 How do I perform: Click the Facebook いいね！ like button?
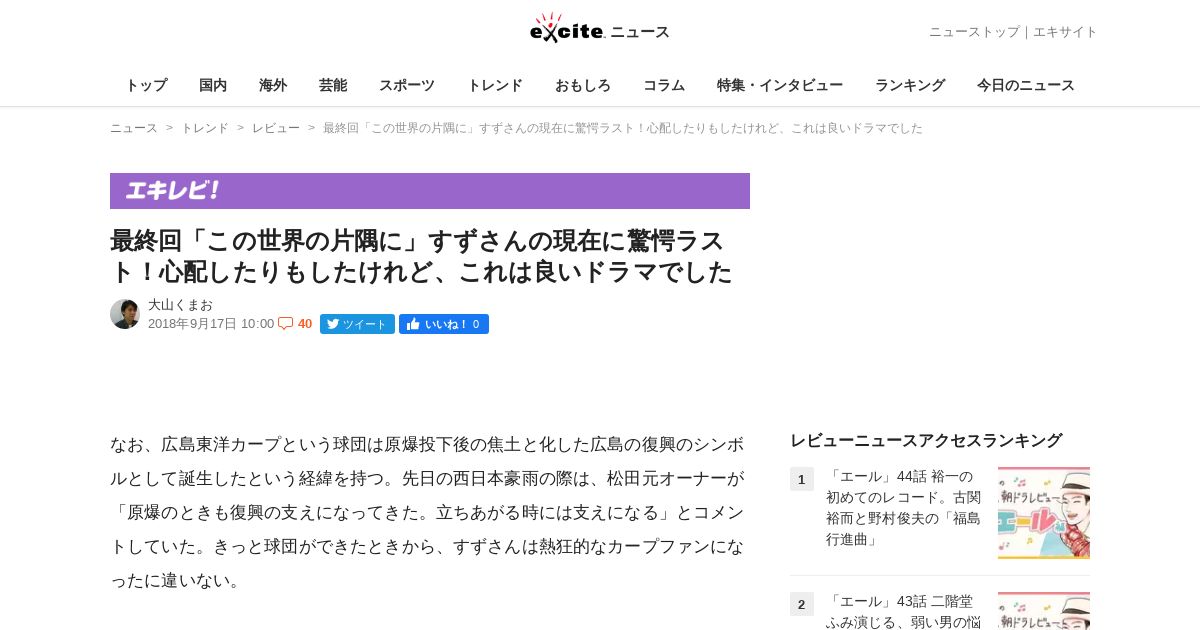click(444, 324)
